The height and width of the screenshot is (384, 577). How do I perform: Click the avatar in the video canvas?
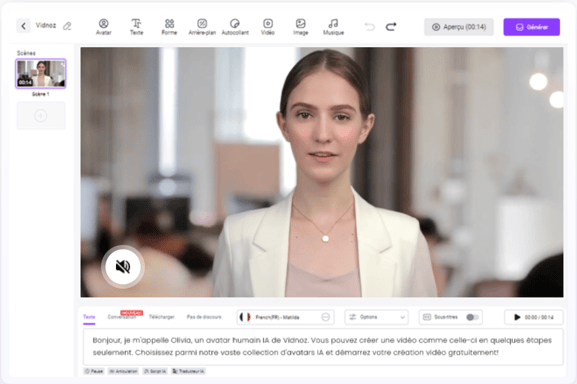324,173
